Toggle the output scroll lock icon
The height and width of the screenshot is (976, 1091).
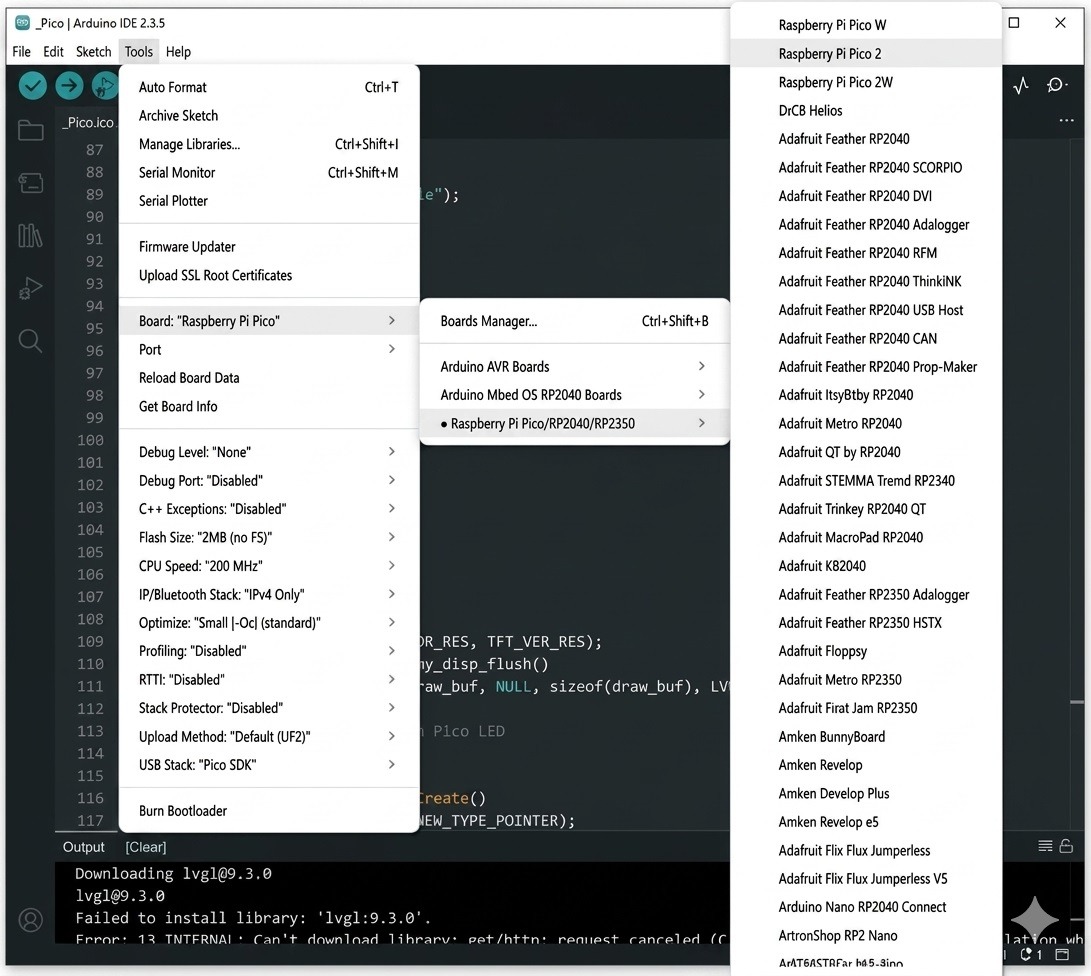tap(1066, 846)
